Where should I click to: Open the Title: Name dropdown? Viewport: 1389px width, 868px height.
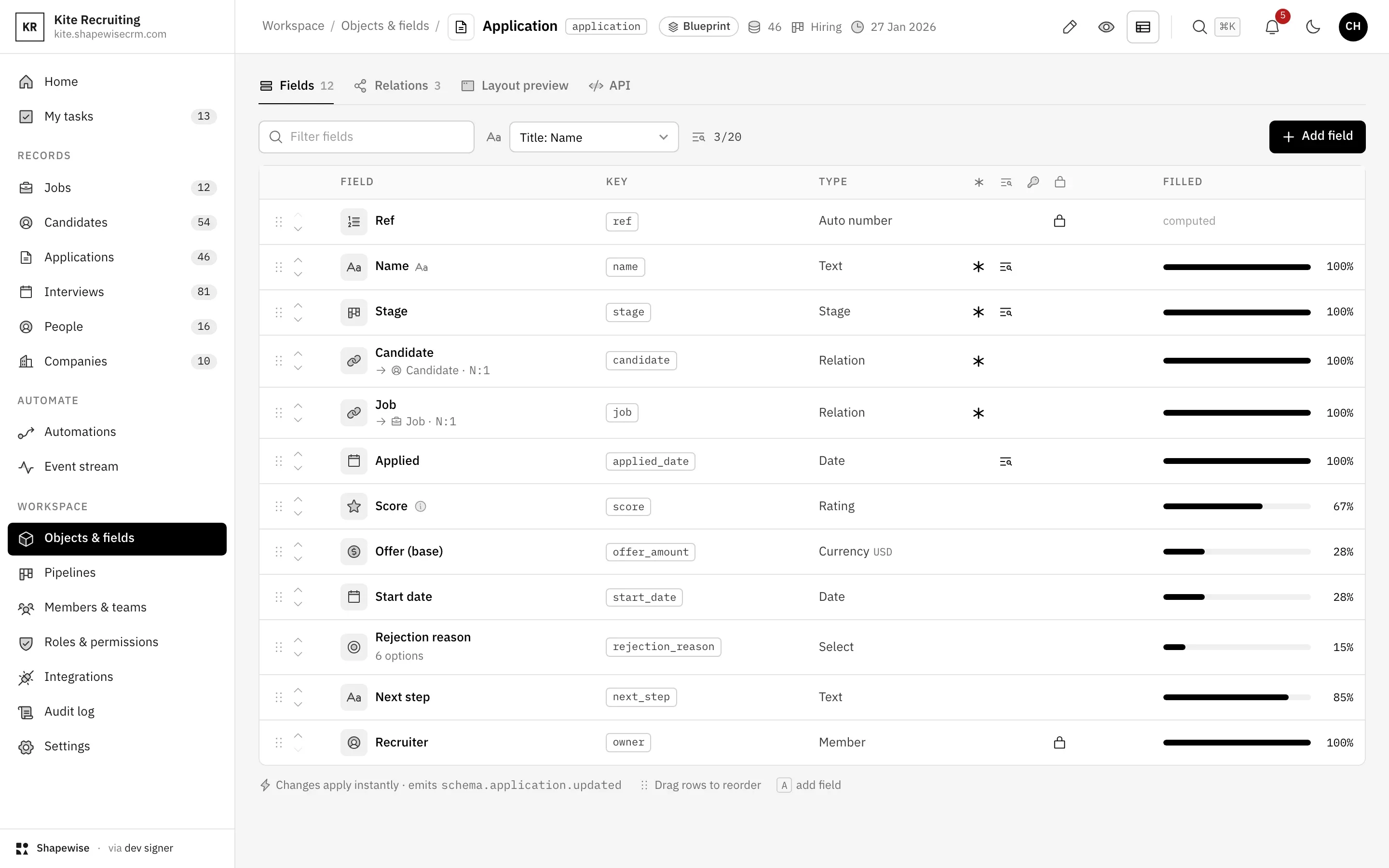tap(594, 137)
